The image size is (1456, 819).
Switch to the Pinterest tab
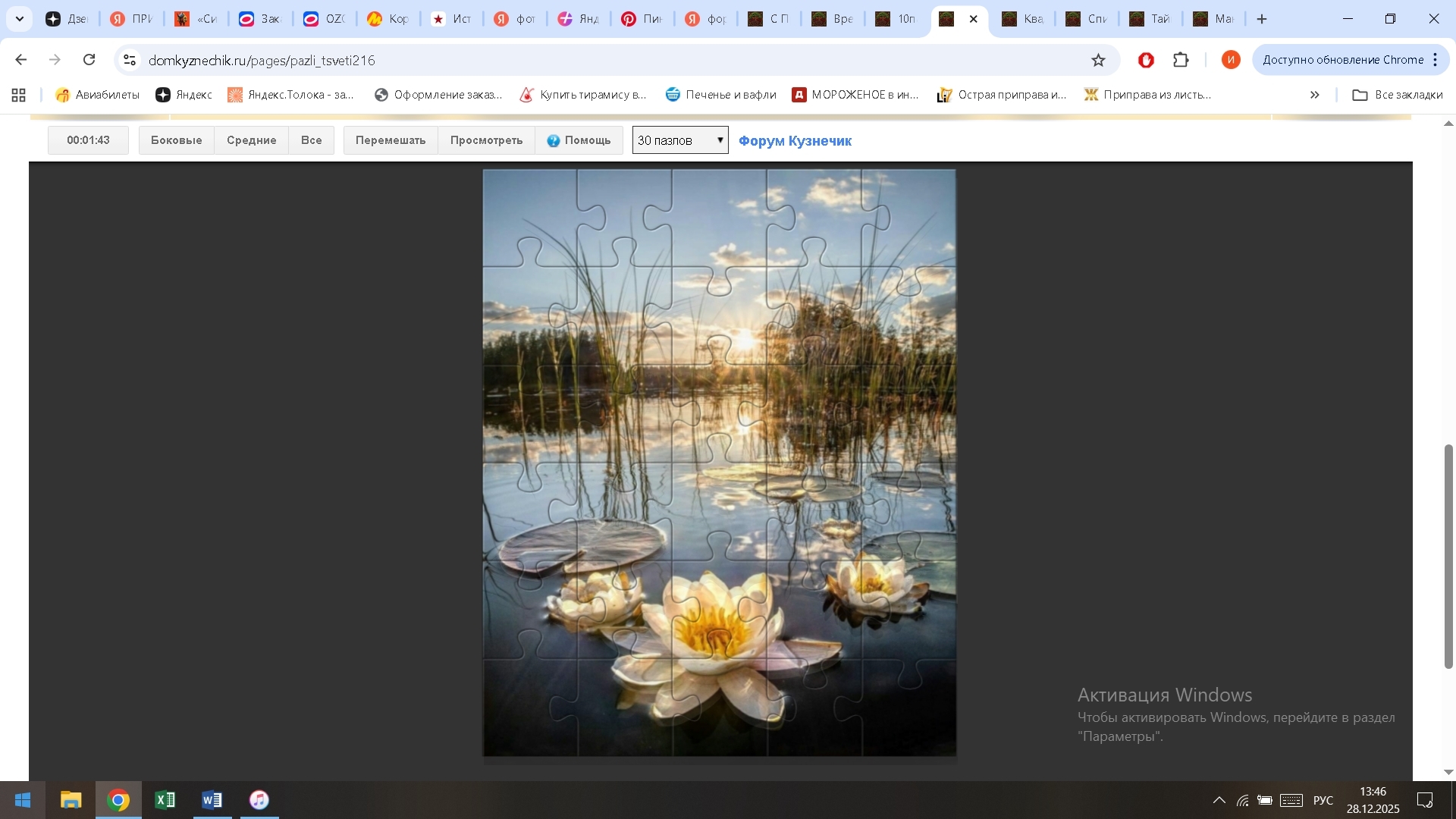642,19
